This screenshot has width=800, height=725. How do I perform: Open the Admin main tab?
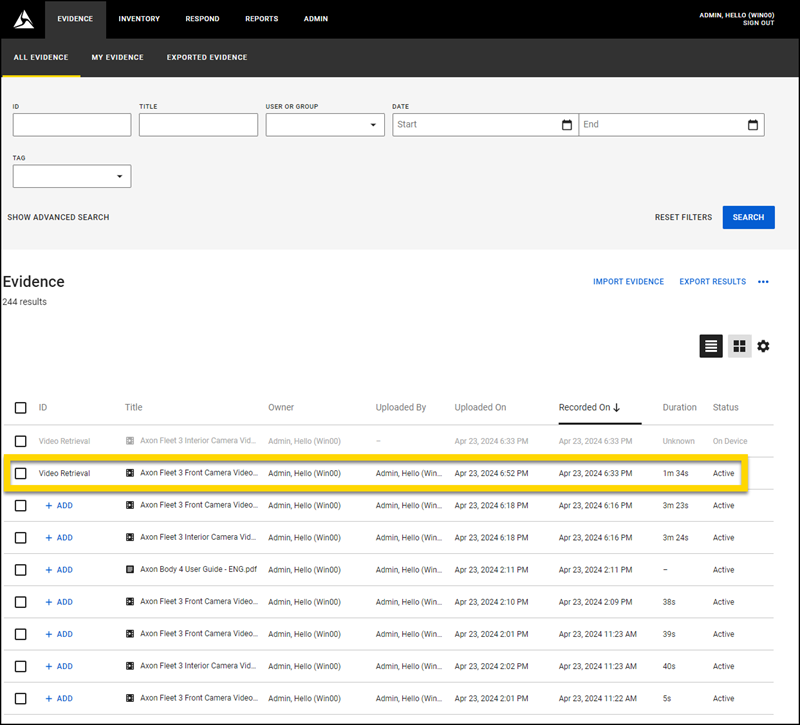coord(316,19)
